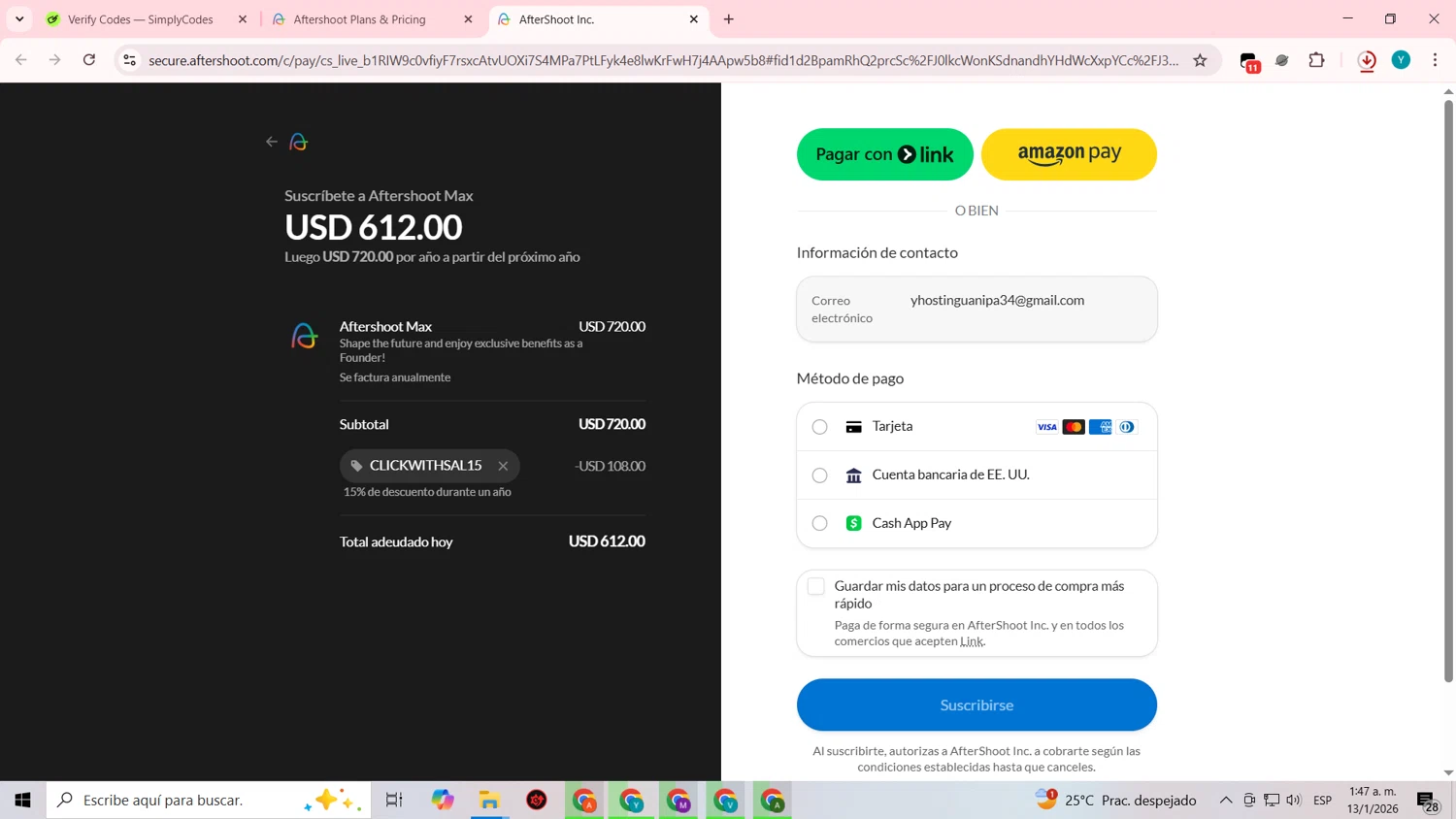The height and width of the screenshot is (819, 1456).
Task: Bookmark this page with the star icon
Action: [1200, 60]
